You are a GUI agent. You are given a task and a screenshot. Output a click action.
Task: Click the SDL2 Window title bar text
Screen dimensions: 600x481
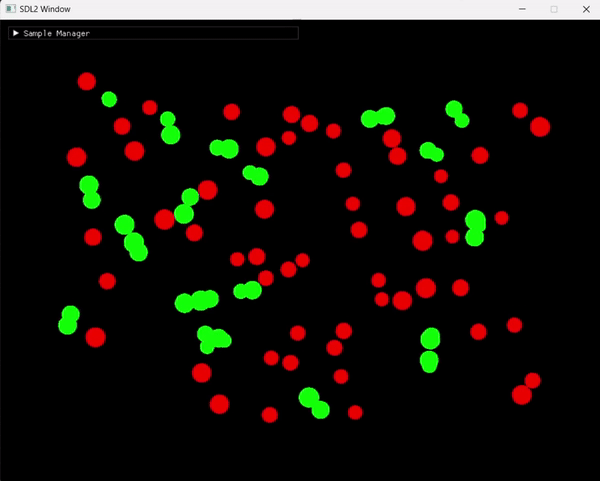tap(45, 9)
